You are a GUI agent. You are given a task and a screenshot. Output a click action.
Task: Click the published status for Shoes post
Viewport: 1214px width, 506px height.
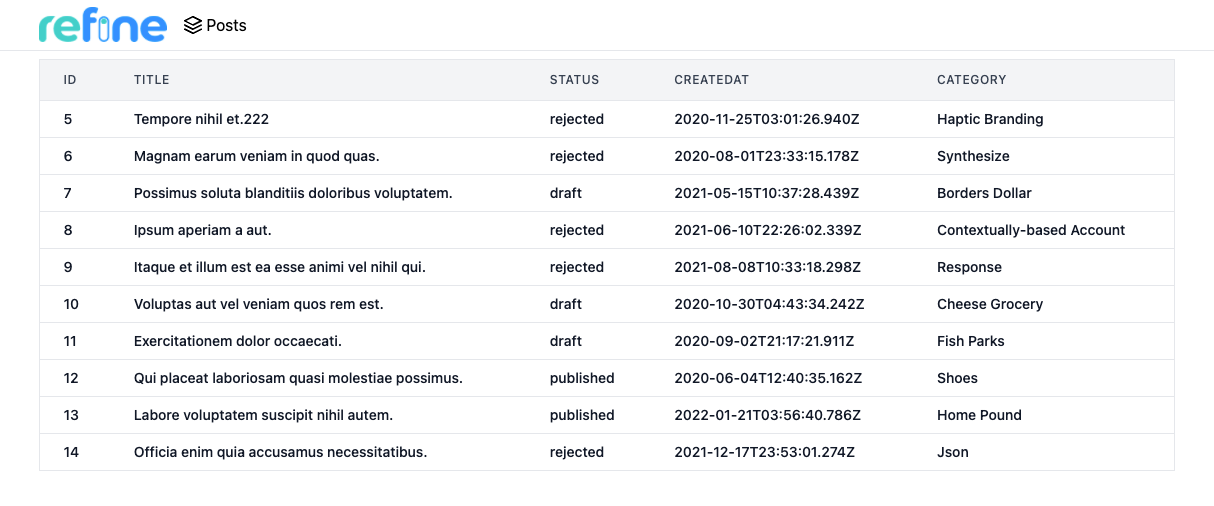pyautogui.click(x=582, y=378)
